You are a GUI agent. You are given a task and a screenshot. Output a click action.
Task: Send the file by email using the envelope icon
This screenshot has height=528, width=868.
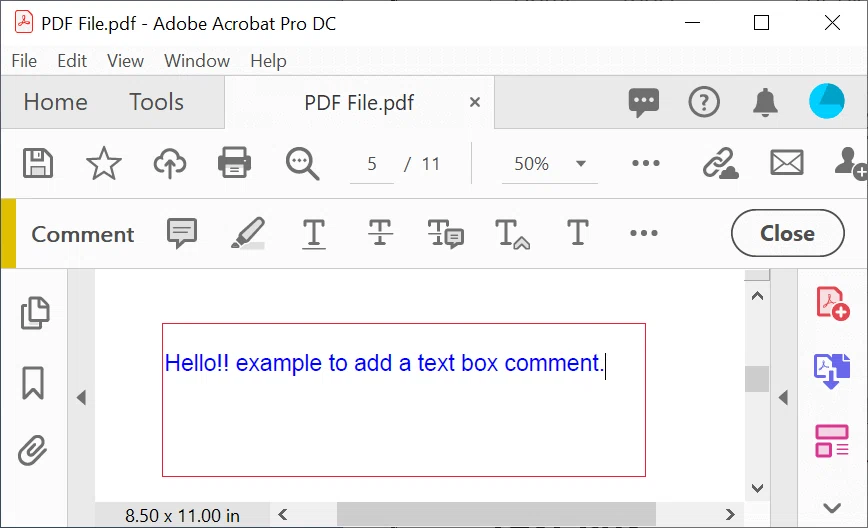787,163
